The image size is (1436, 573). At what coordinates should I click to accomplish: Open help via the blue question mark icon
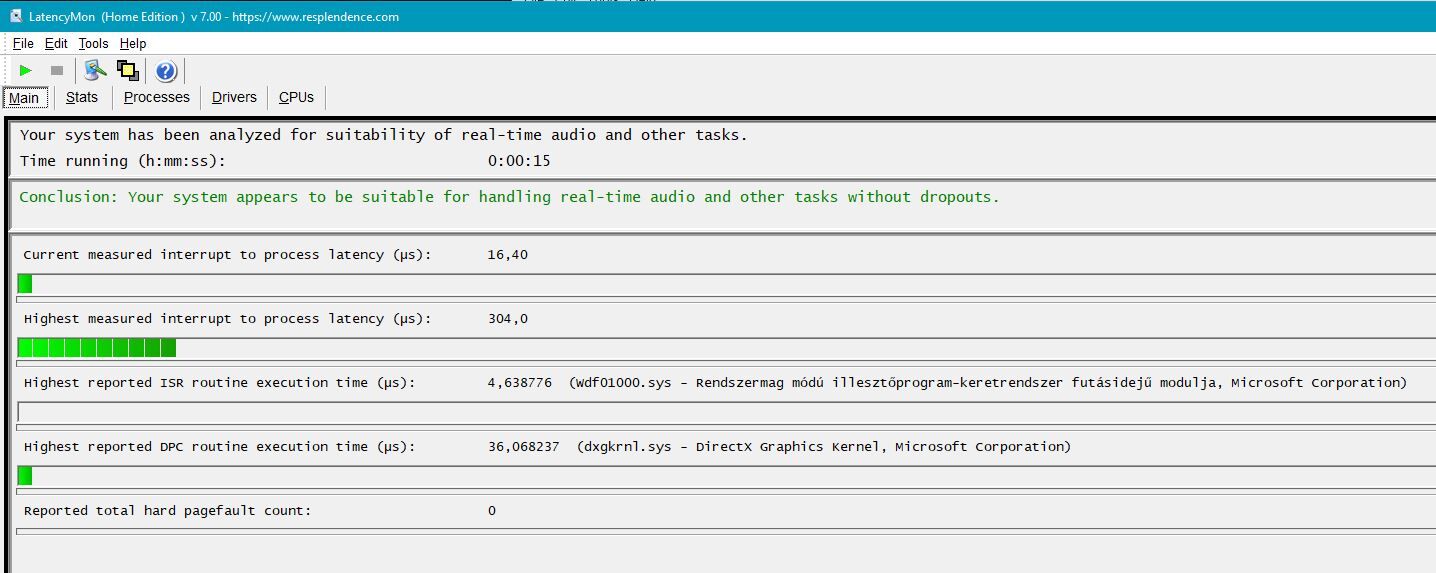click(166, 70)
